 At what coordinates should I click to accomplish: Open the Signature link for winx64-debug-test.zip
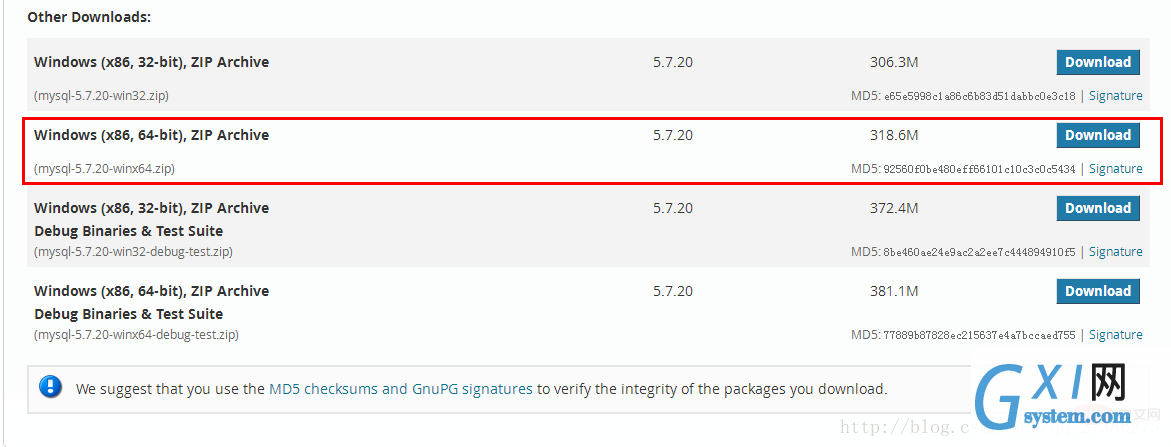click(x=1115, y=334)
